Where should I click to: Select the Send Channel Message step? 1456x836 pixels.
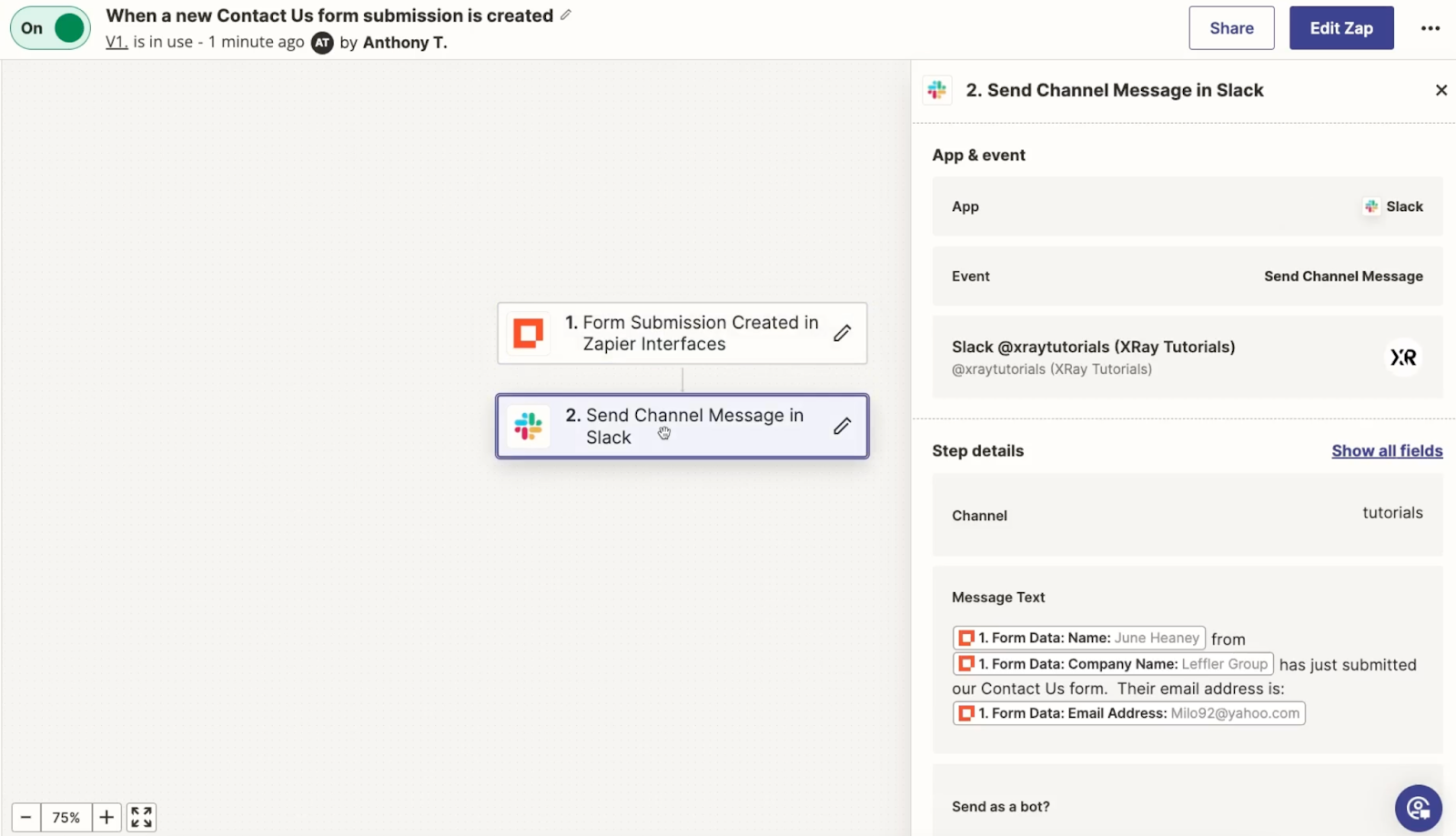(682, 426)
